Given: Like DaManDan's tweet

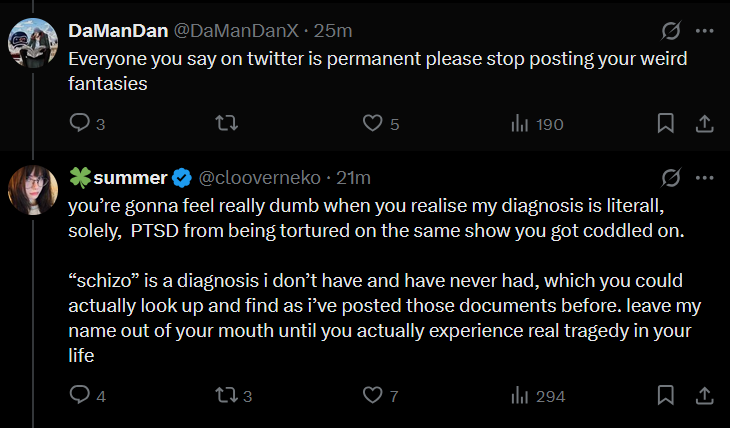Looking at the screenshot, I should tap(373, 124).
